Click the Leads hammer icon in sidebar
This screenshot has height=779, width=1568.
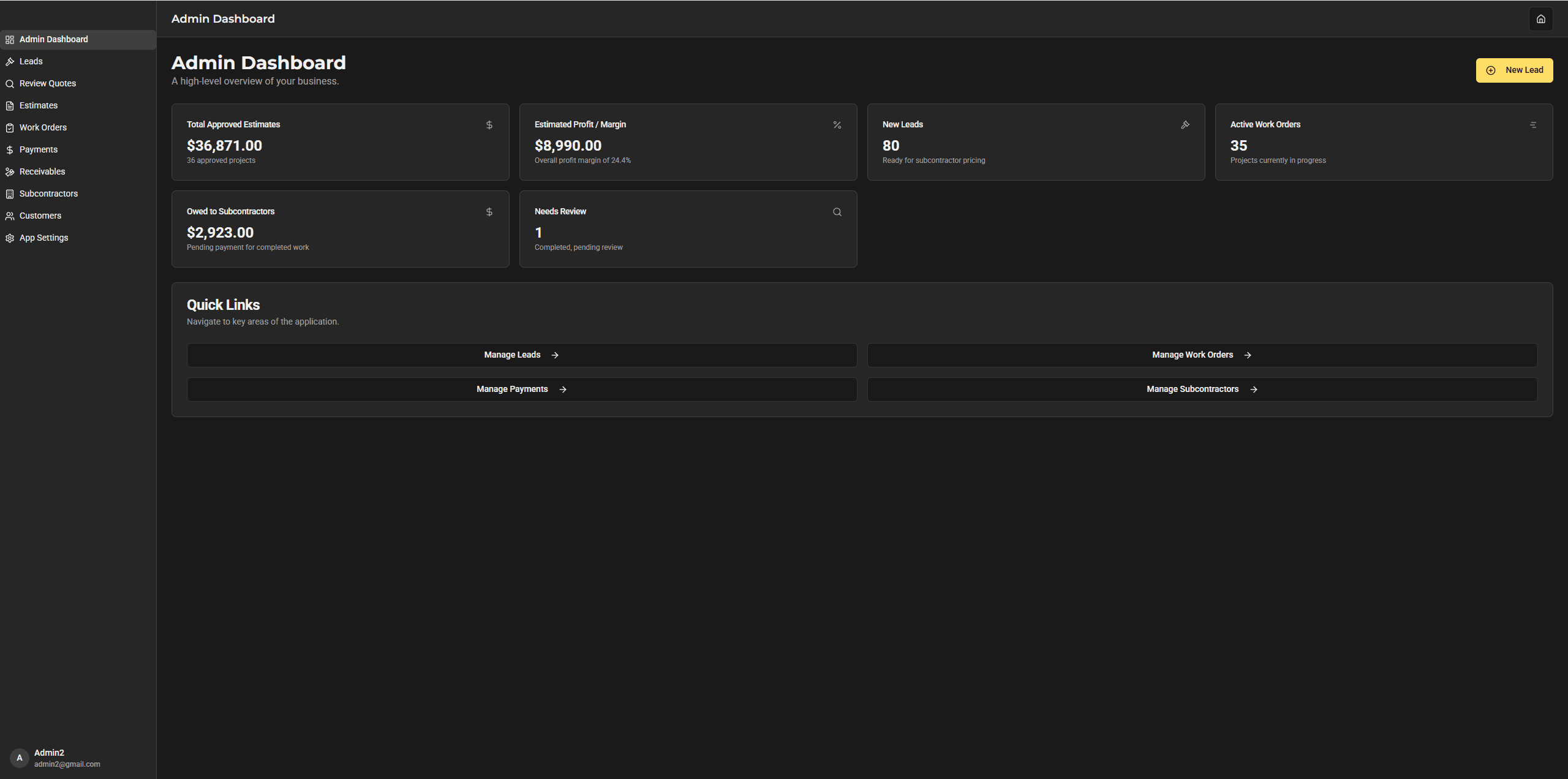click(10, 62)
